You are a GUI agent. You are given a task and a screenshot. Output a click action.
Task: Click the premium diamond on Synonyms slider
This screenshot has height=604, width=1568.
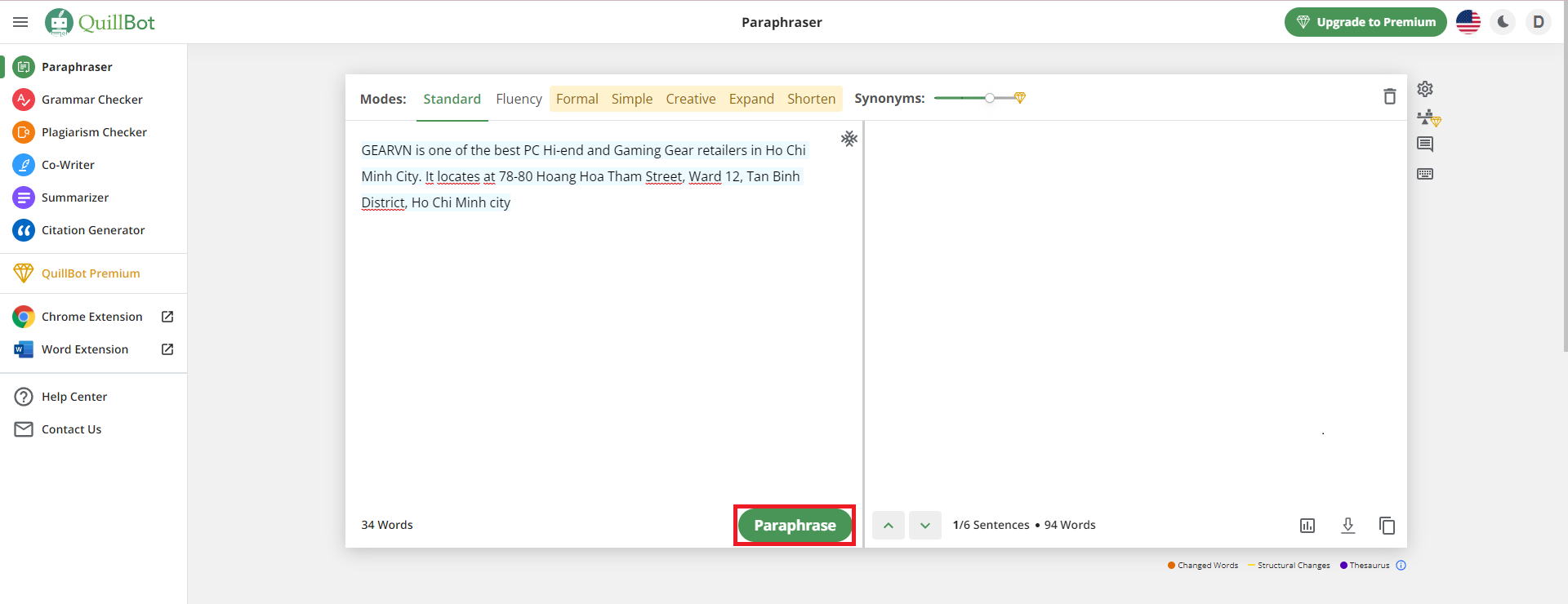click(1020, 98)
